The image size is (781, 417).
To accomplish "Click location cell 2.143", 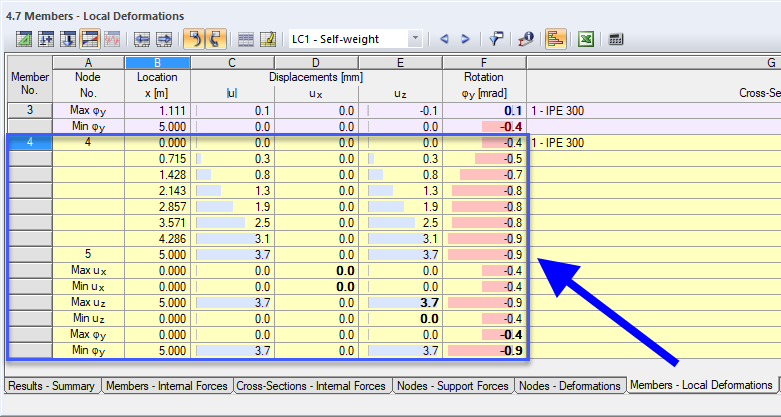I will 157,190.
